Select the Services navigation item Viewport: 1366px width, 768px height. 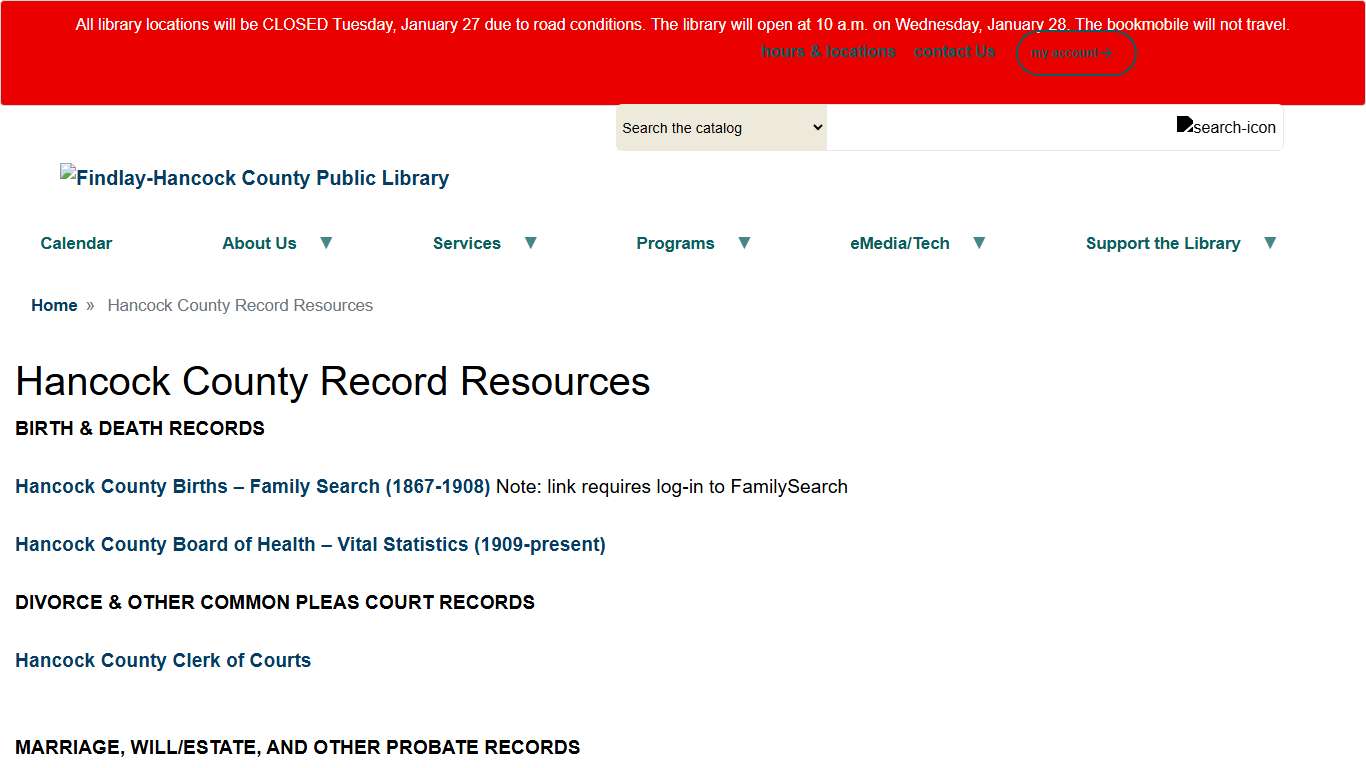467,243
